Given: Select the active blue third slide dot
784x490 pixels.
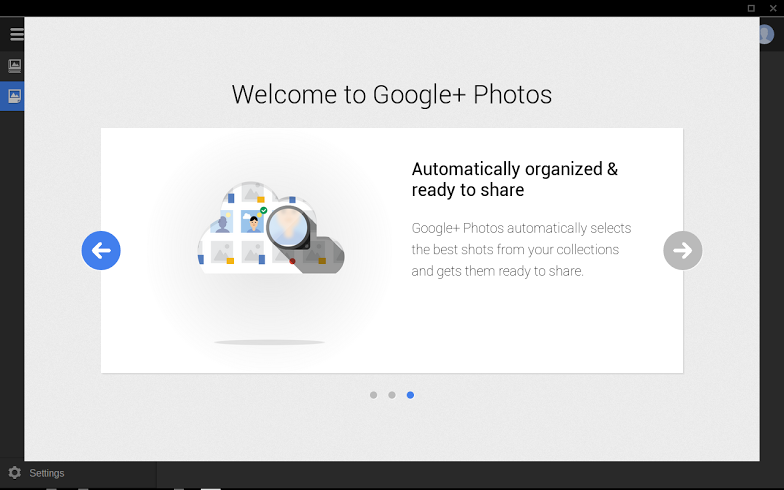Looking at the screenshot, I should pyautogui.click(x=410, y=395).
